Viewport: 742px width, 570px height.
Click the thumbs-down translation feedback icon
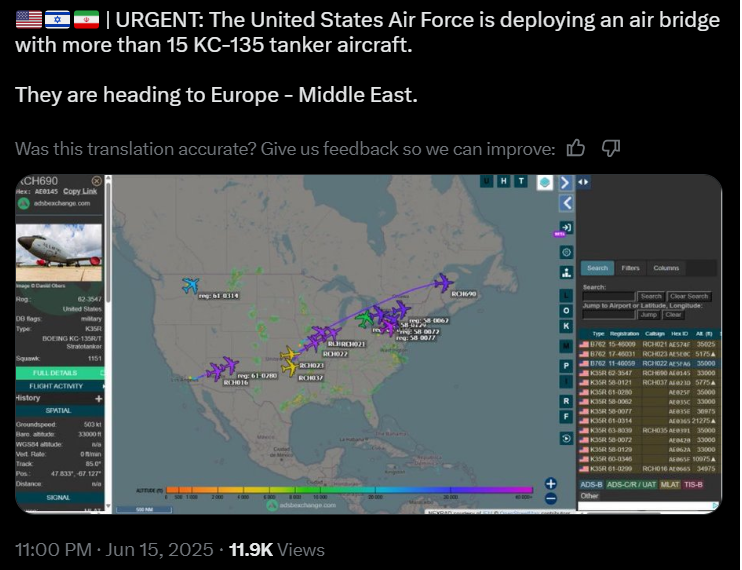pos(610,149)
